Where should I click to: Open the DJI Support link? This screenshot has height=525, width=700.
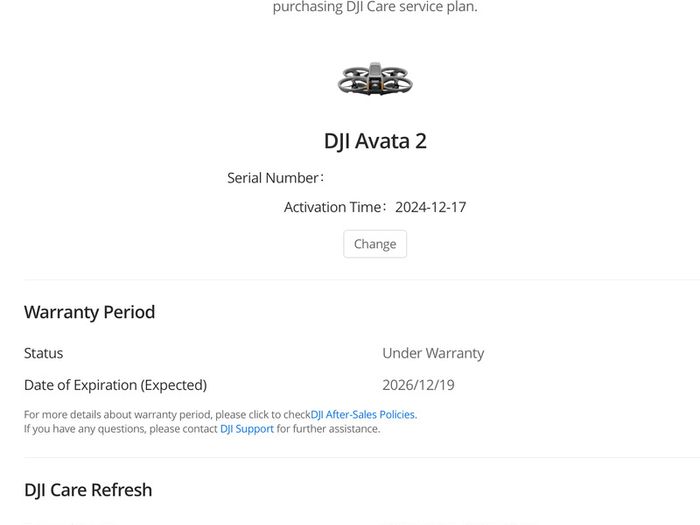pyautogui.click(x=247, y=429)
